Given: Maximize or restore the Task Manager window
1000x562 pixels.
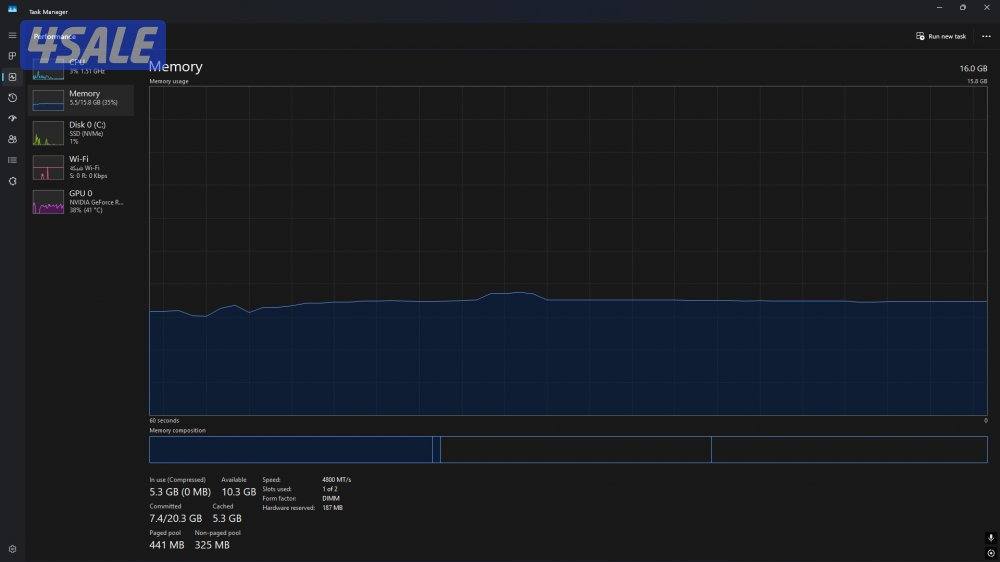Looking at the screenshot, I should click(x=962, y=8).
